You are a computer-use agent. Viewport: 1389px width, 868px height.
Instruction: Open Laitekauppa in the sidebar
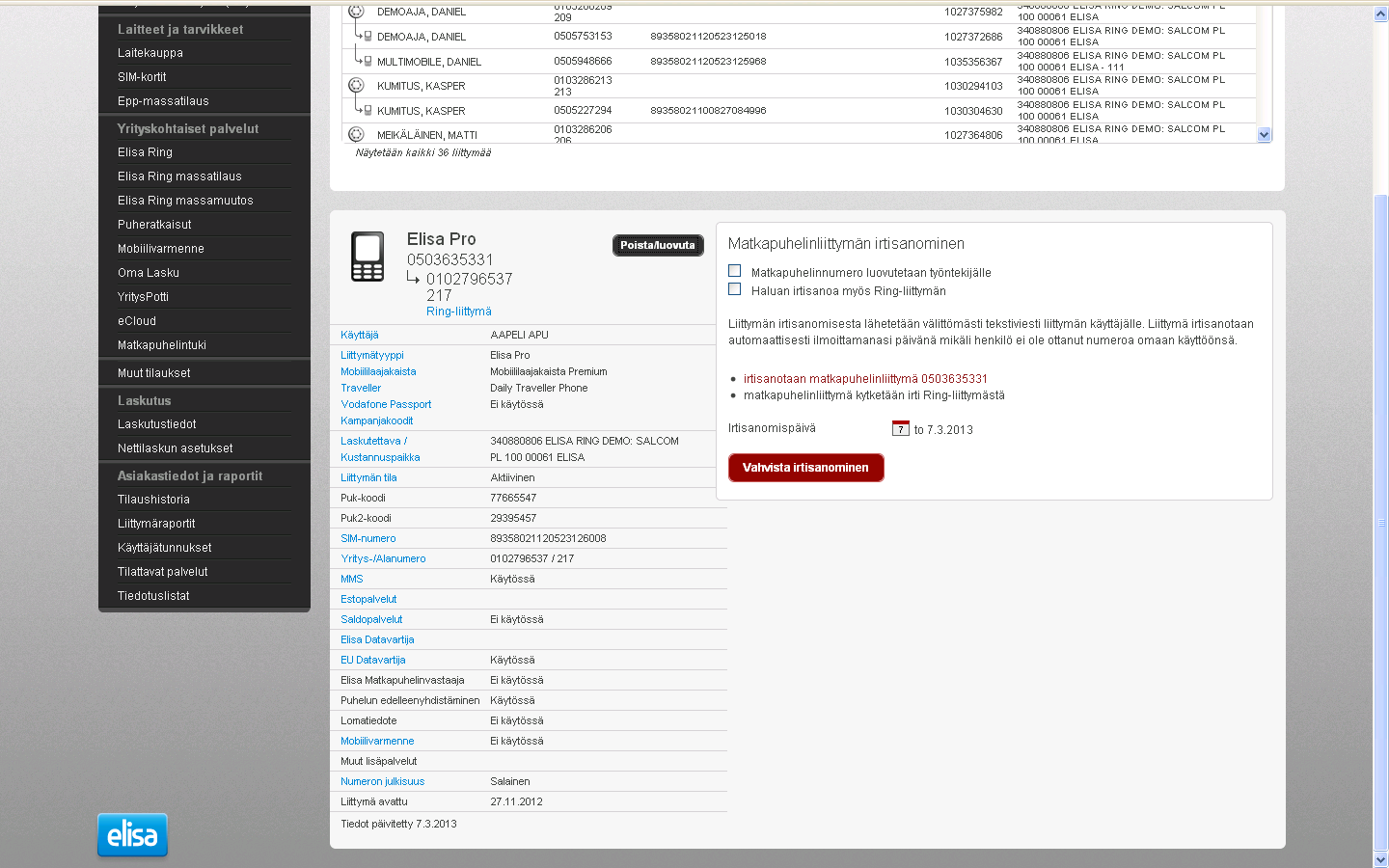tap(150, 53)
